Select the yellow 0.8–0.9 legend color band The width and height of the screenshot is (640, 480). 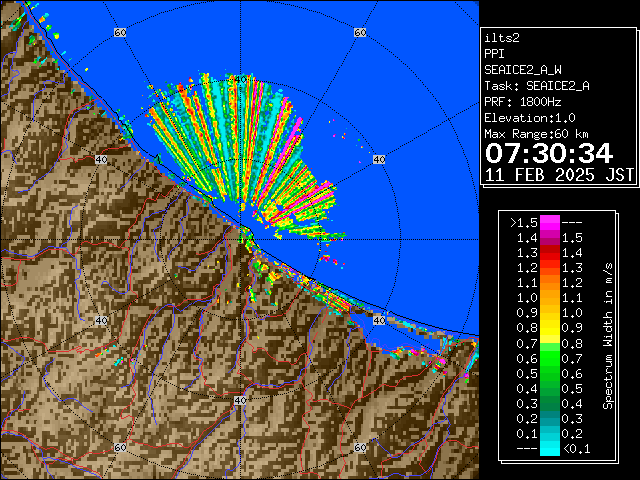[x=550, y=328]
